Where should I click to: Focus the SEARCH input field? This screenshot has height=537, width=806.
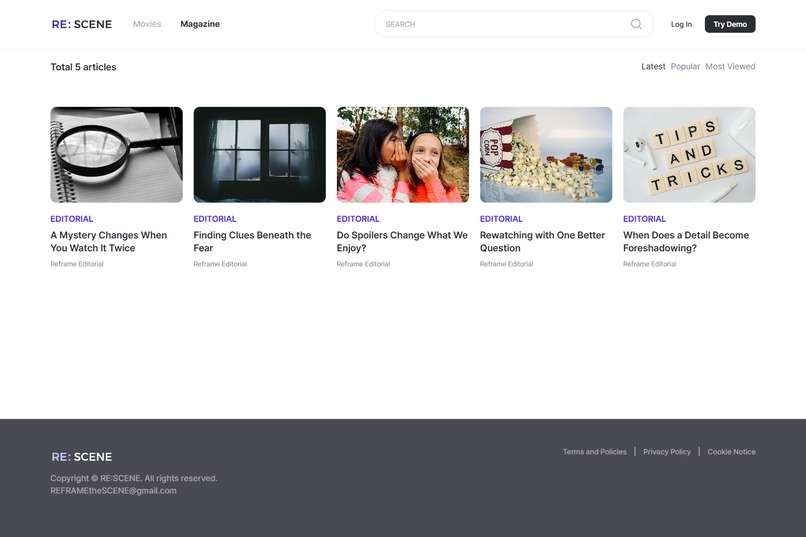(514, 24)
